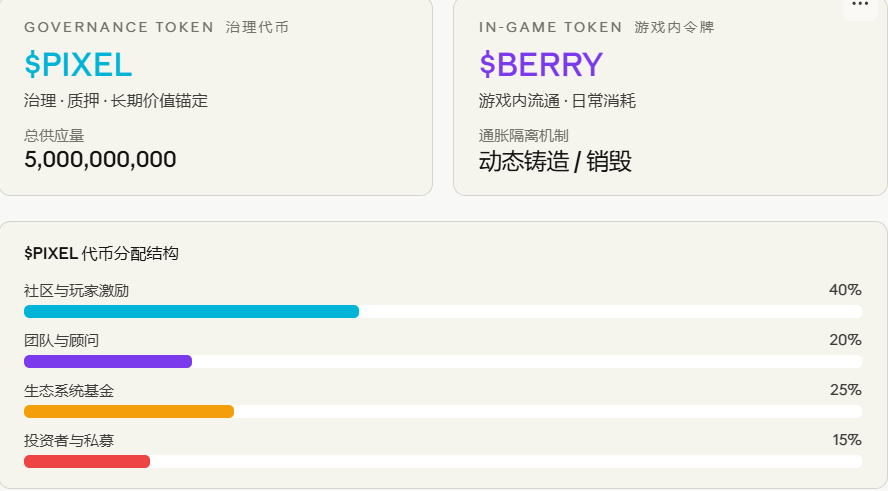The width and height of the screenshot is (888, 491).
Task: Select the 社区与玩家激励 allocation label
Action: pos(76,291)
